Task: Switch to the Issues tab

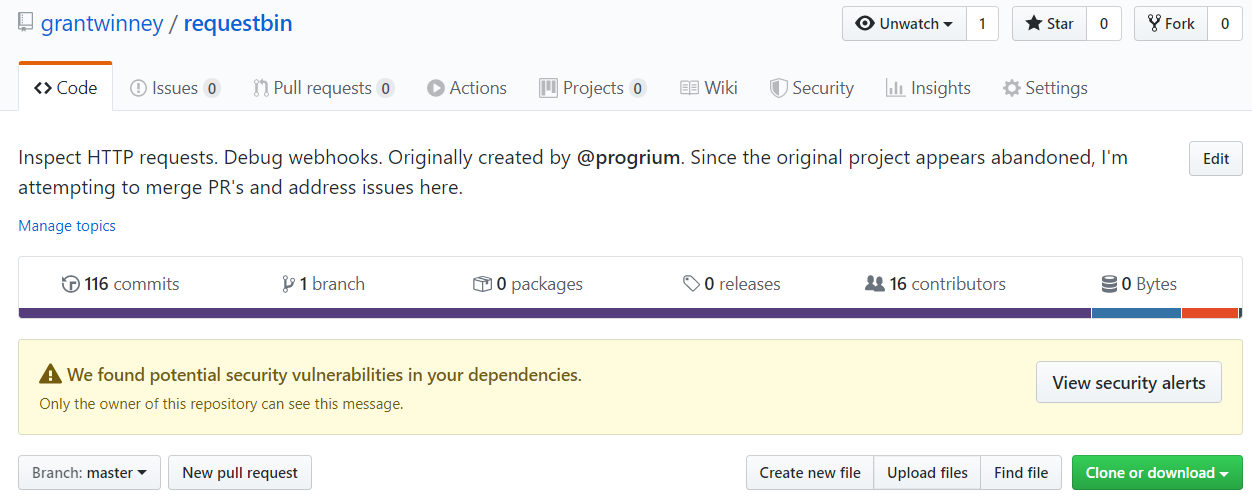Action: pos(174,88)
